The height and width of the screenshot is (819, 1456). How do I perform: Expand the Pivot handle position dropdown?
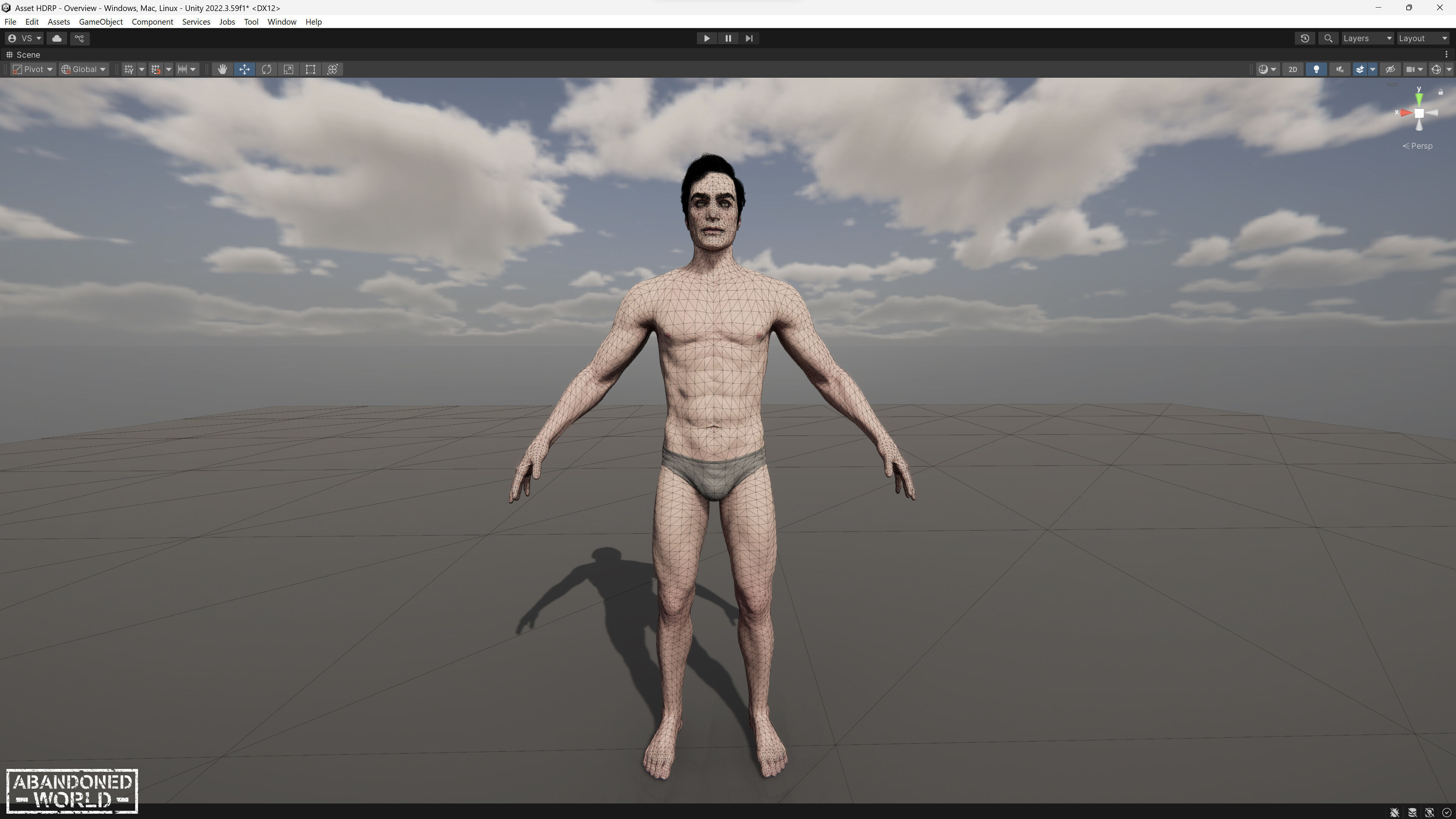pyautogui.click(x=33, y=69)
